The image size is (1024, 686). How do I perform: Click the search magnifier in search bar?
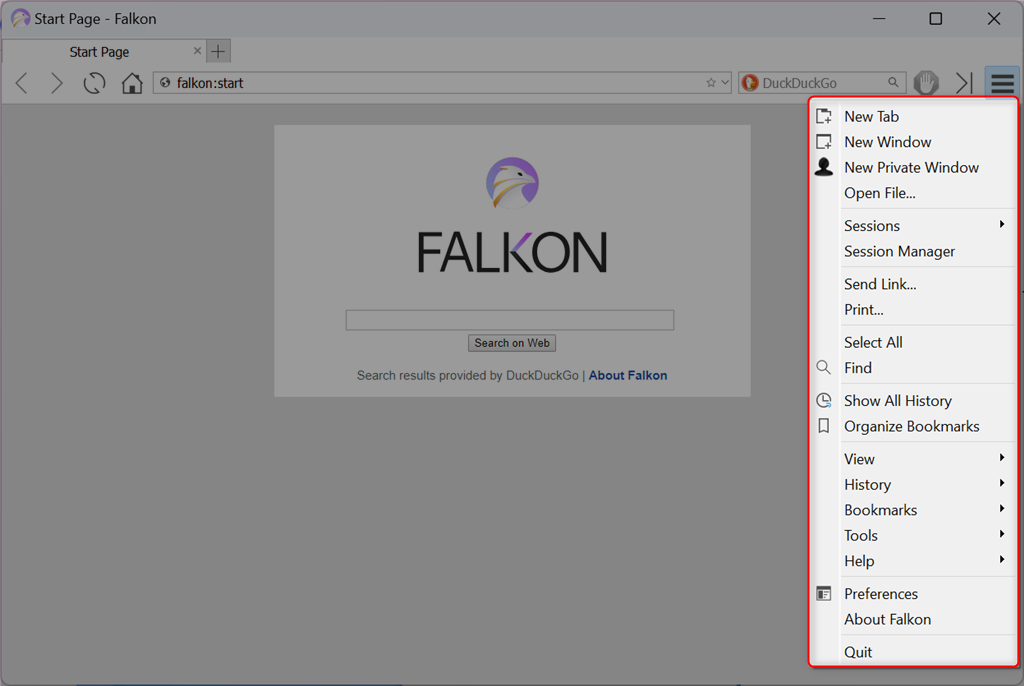(893, 82)
